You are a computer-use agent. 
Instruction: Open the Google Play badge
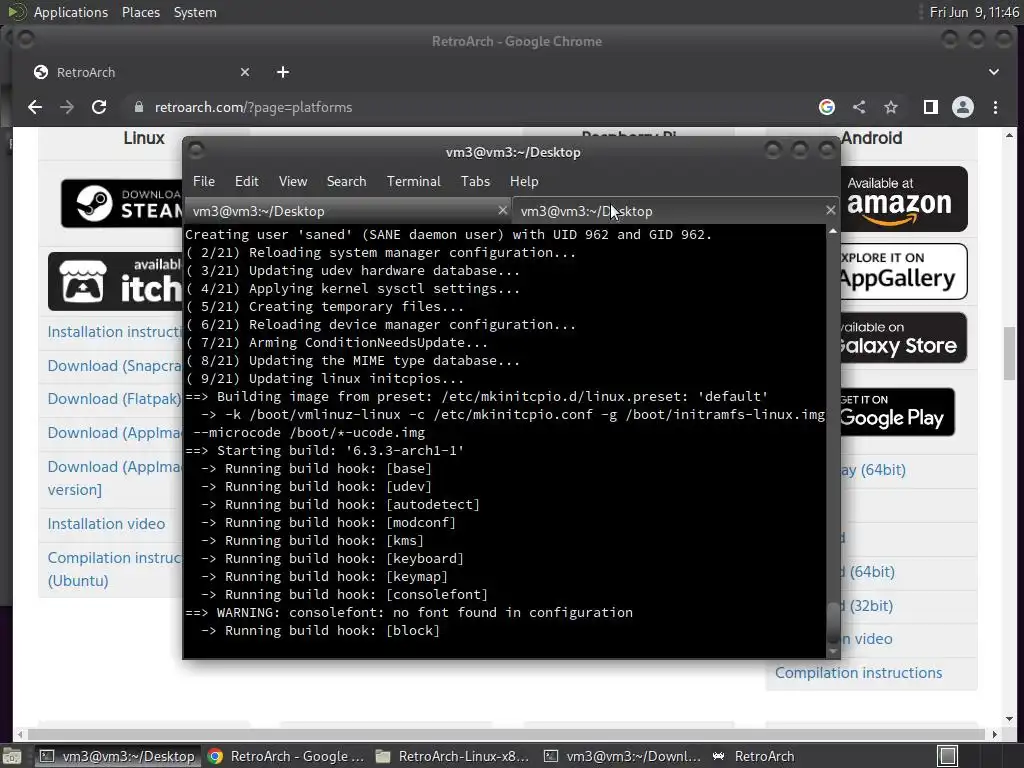[x=897, y=412]
